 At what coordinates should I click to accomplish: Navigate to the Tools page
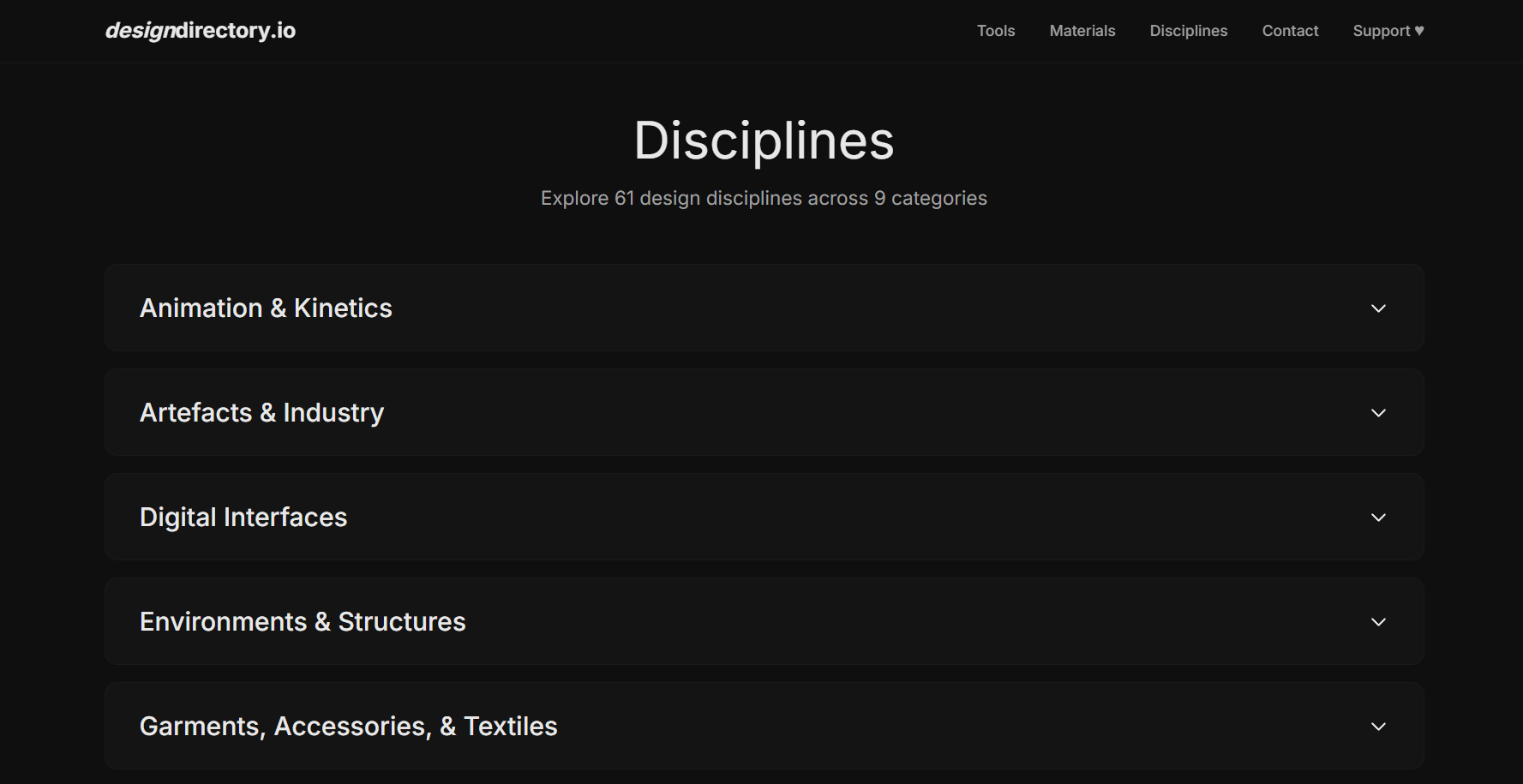[x=995, y=31]
